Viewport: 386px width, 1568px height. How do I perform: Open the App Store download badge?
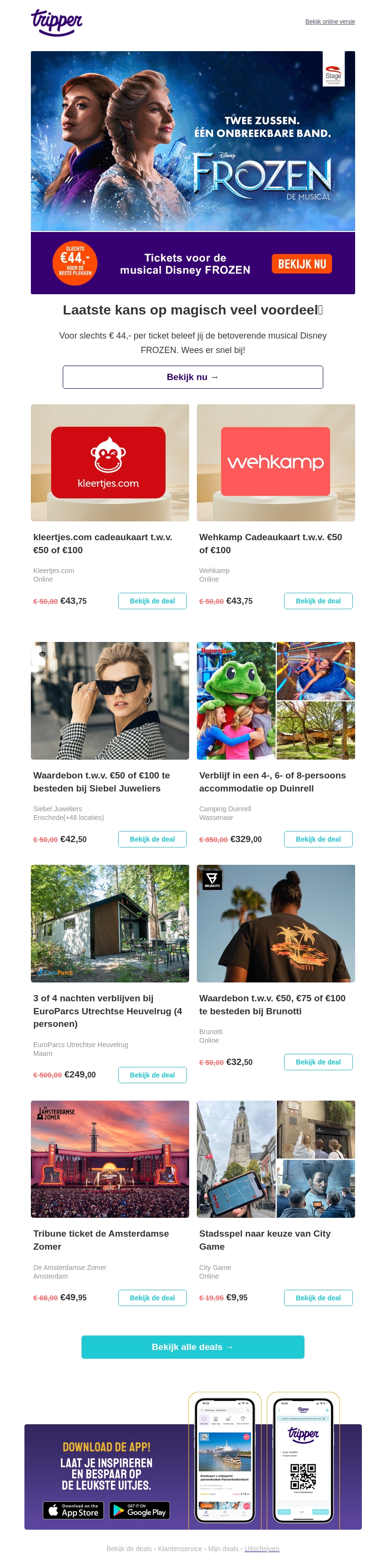[73, 1510]
